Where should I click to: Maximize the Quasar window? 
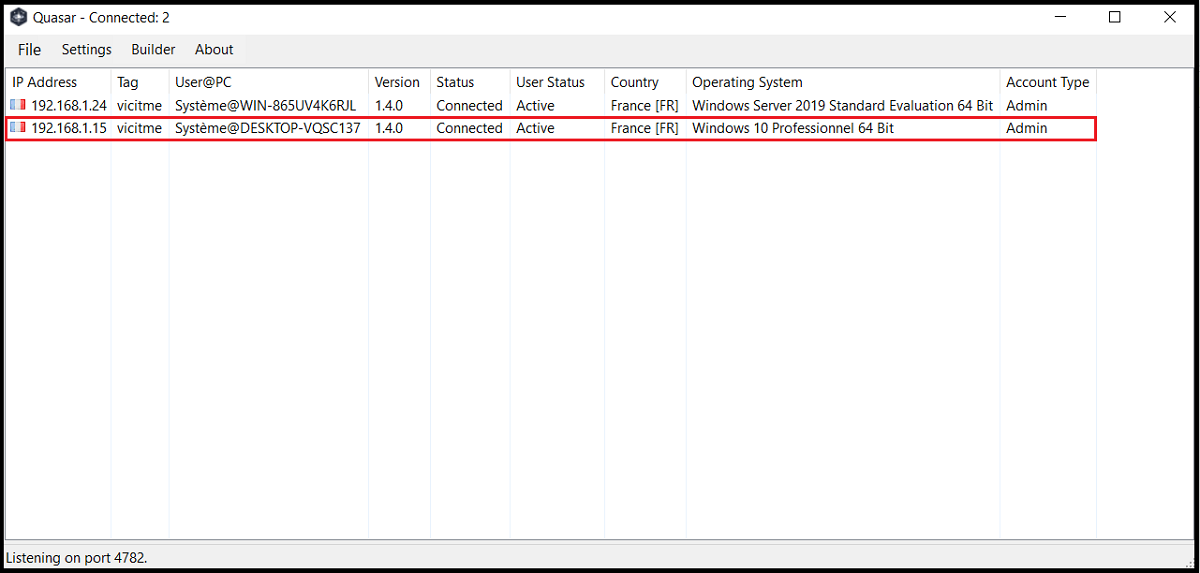(x=1114, y=17)
